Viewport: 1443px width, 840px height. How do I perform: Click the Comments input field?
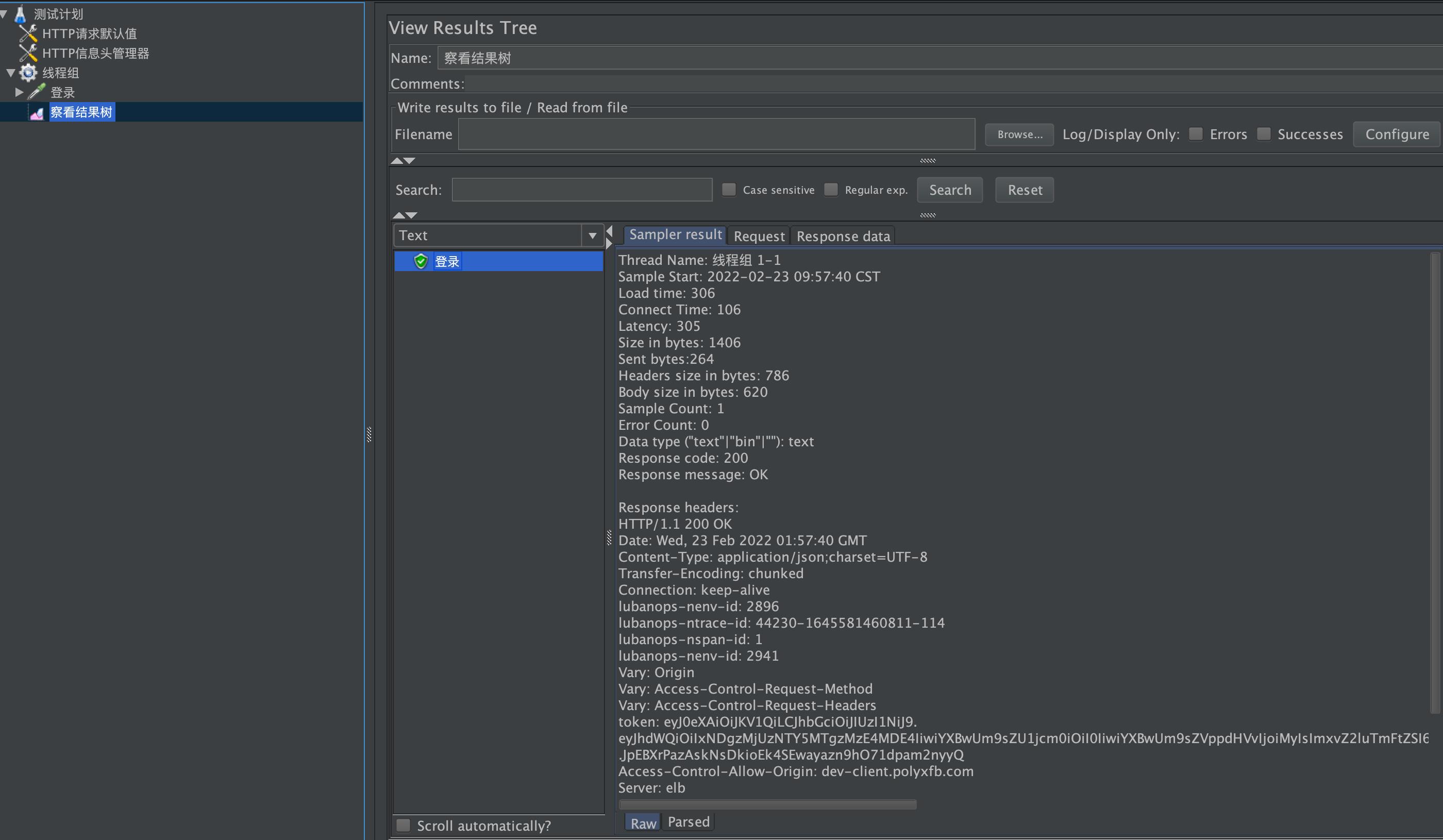click(x=953, y=83)
